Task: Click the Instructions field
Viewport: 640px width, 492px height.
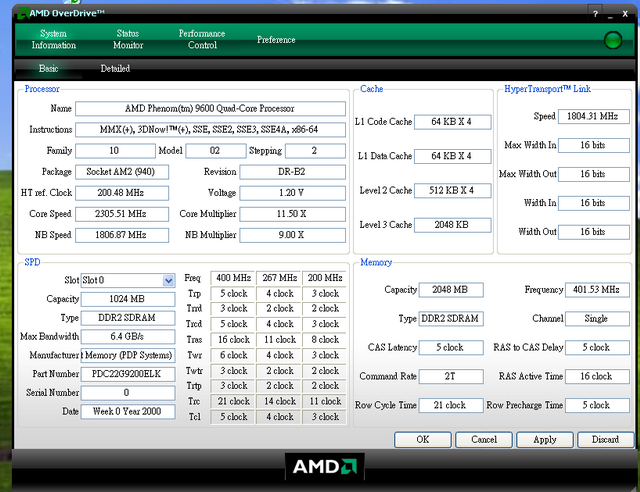Action: pyautogui.click(x=210, y=129)
